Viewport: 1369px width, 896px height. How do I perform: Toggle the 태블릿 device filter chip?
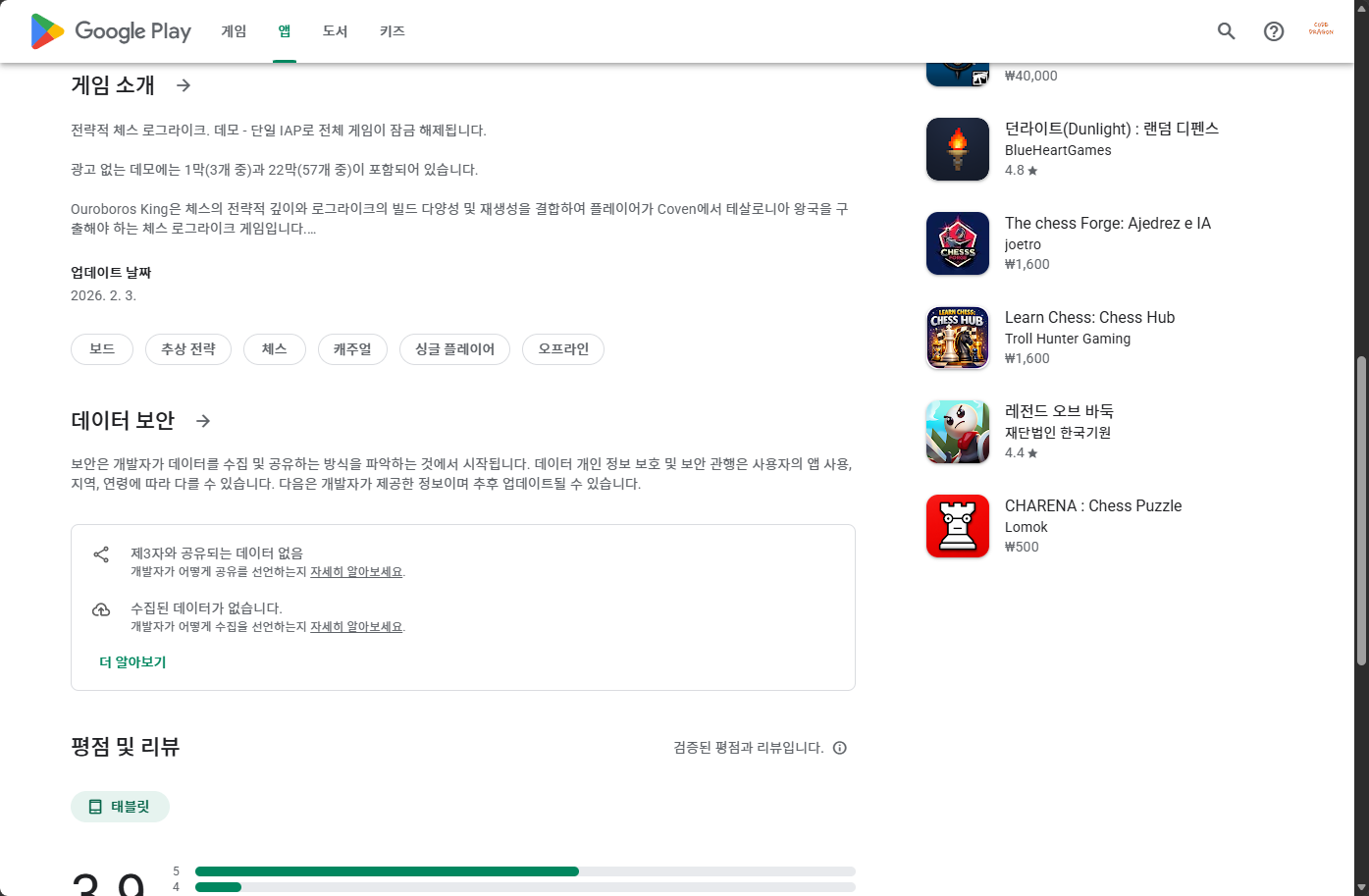(x=120, y=807)
